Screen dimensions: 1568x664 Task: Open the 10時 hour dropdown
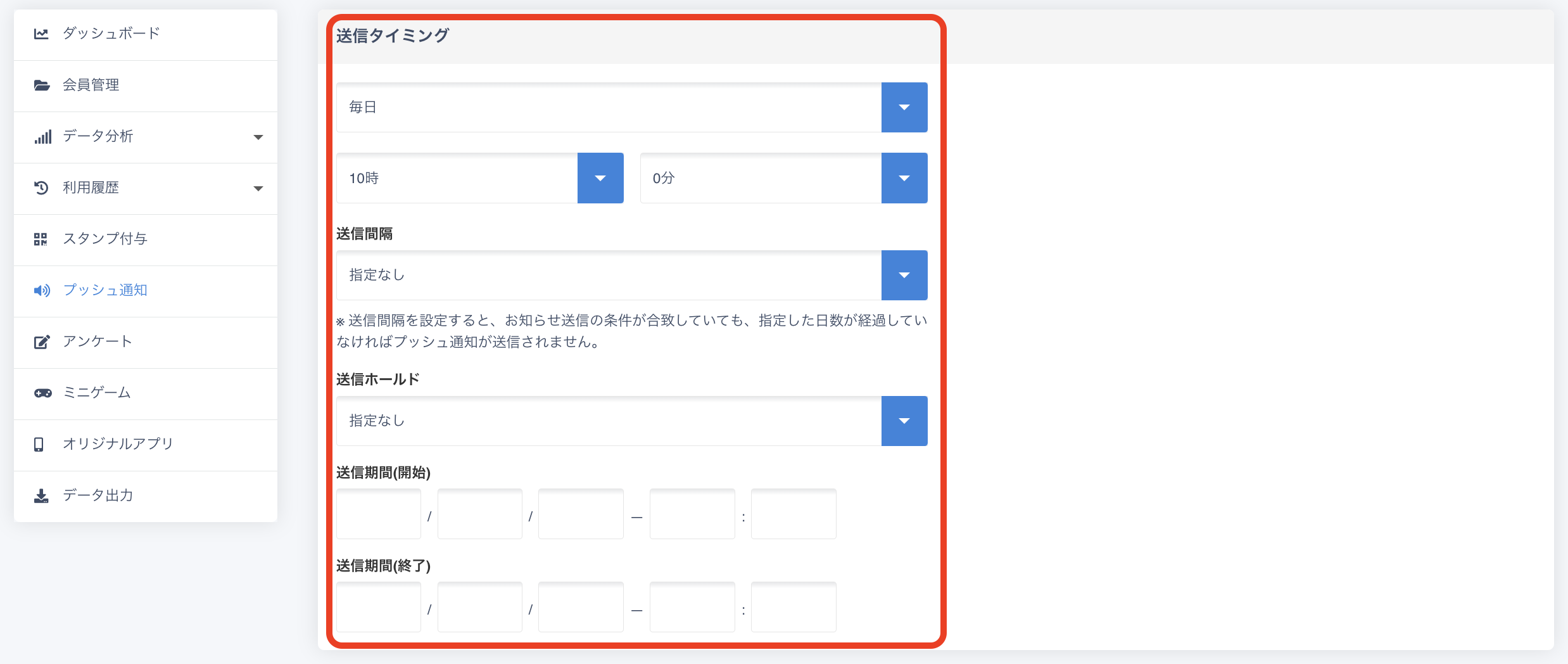[x=600, y=178]
